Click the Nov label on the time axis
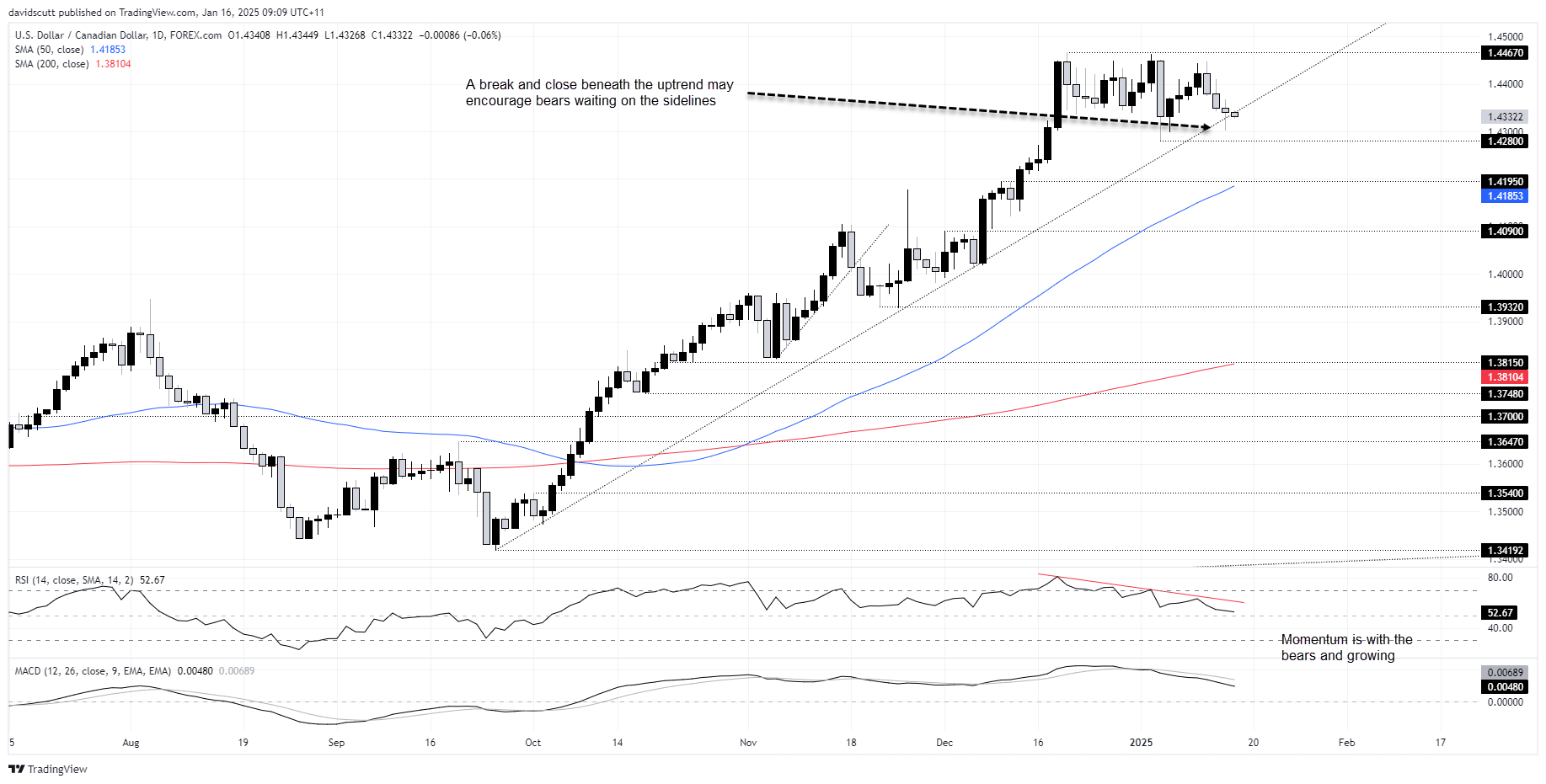Image resolution: width=1546 pixels, height=784 pixels. [748, 742]
